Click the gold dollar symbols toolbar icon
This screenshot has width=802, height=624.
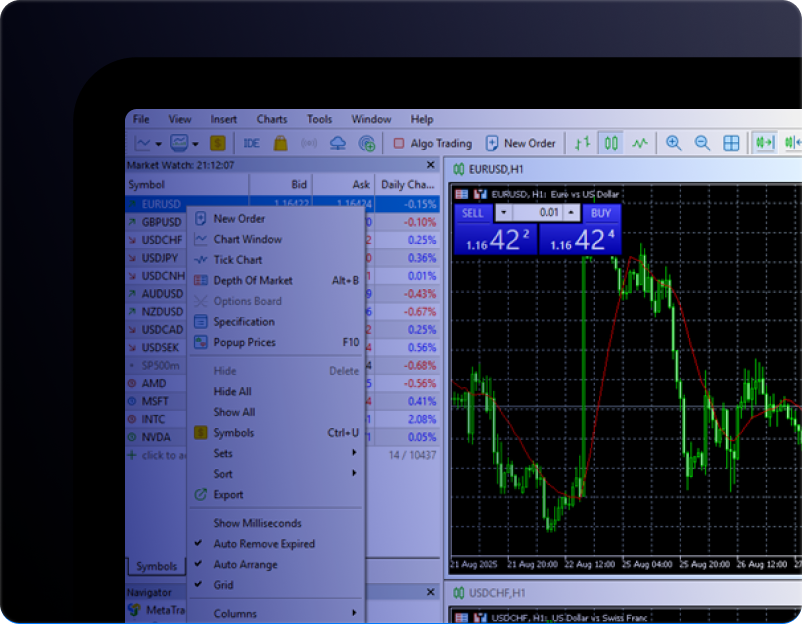tap(218, 143)
